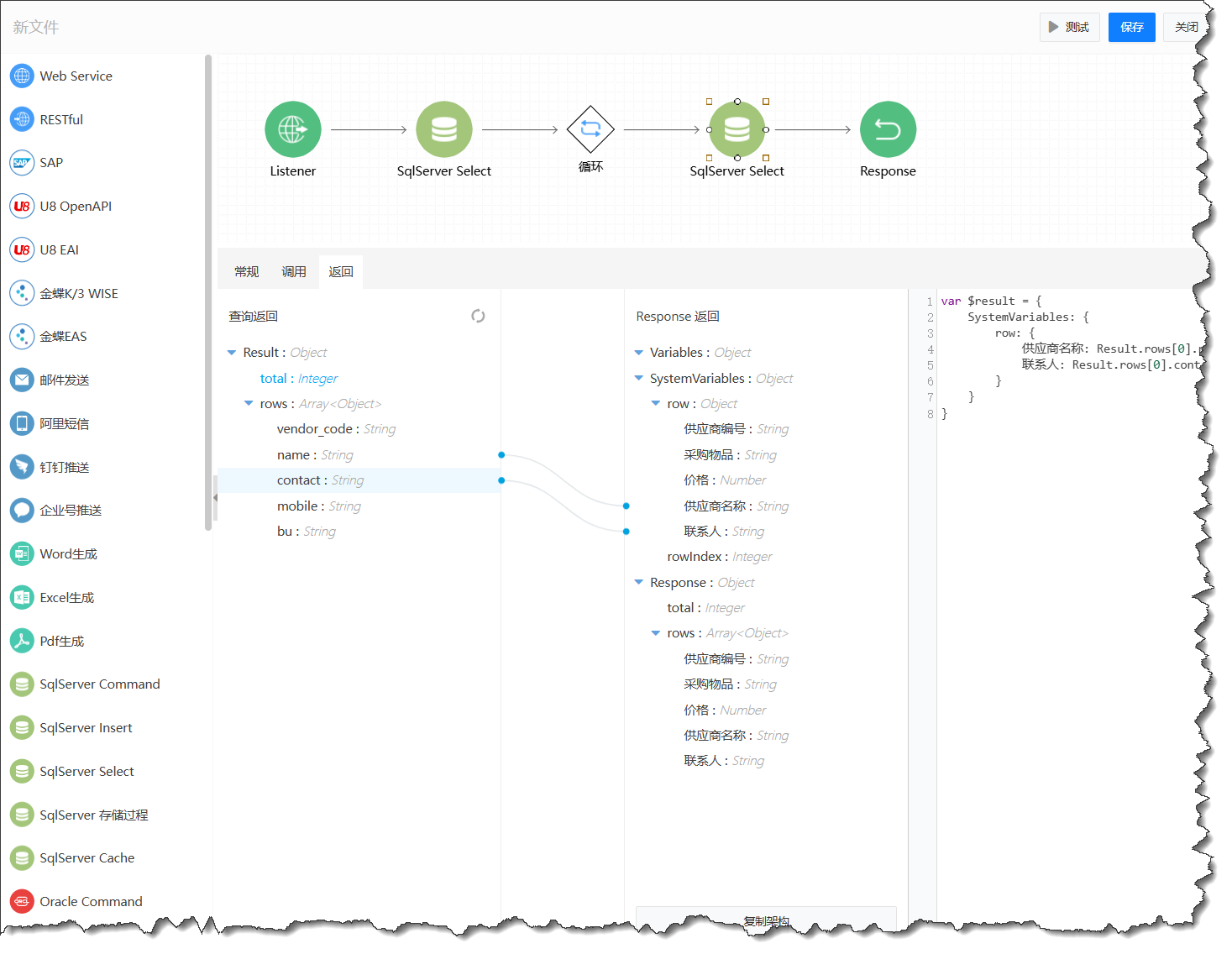
Task: Choose Web Service component in sidebar
Action: tap(76, 76)
